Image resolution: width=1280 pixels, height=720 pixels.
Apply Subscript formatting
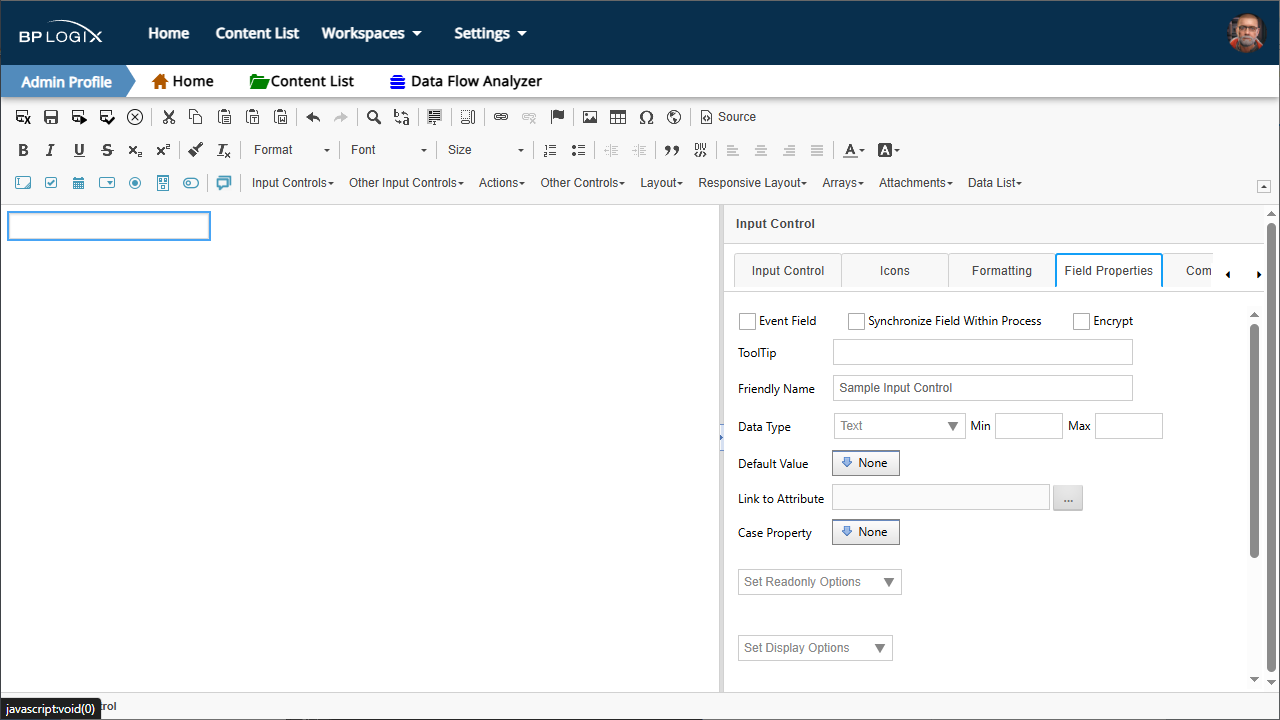135,150
